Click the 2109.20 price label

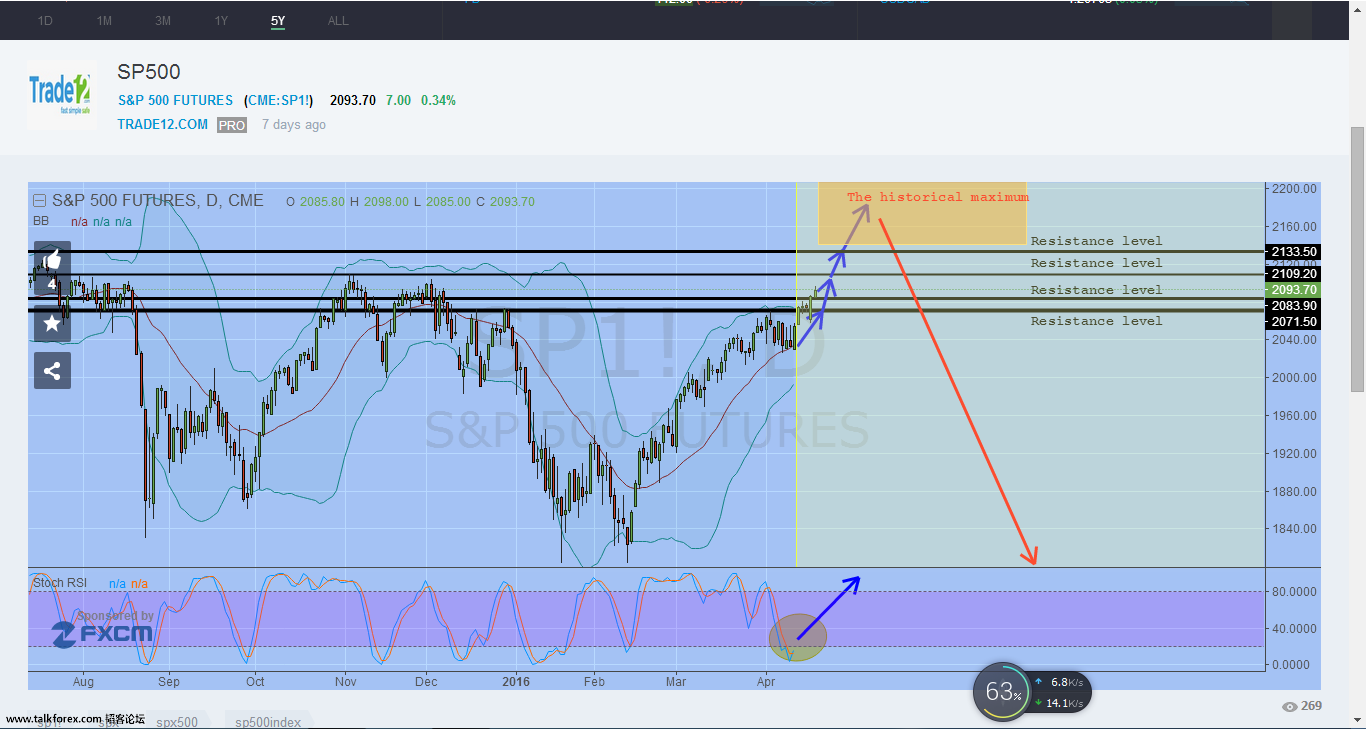pyautogui.click(x=1291, y=273)
